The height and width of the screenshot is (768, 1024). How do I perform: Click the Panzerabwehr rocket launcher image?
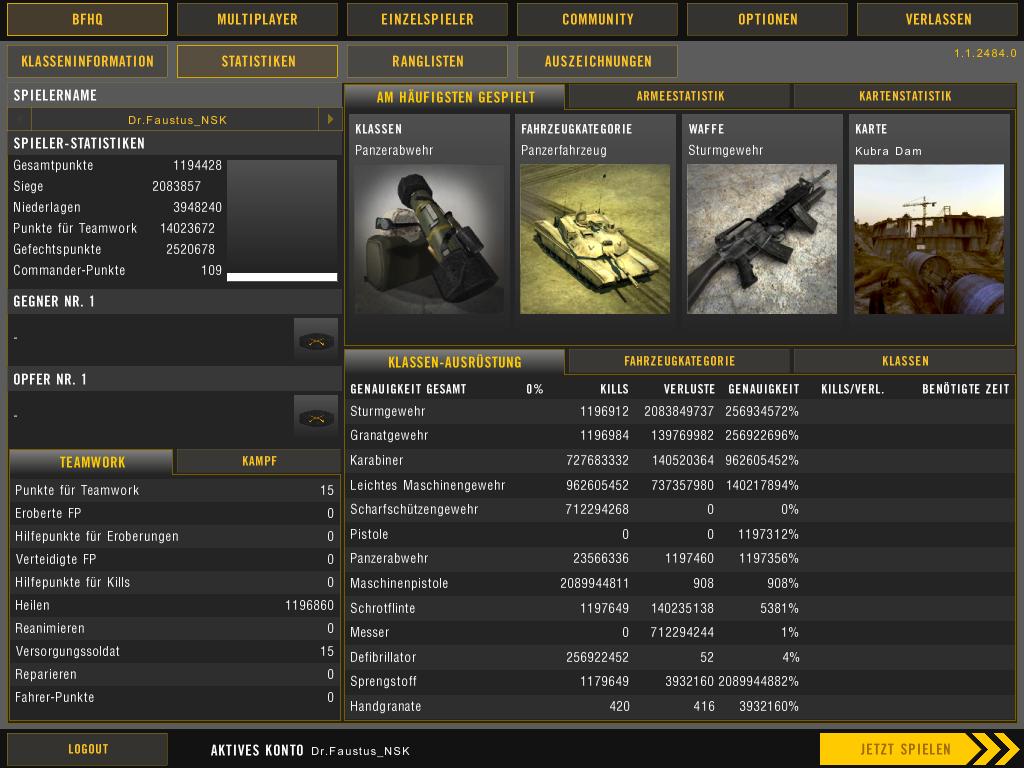(x=429, y=240)
